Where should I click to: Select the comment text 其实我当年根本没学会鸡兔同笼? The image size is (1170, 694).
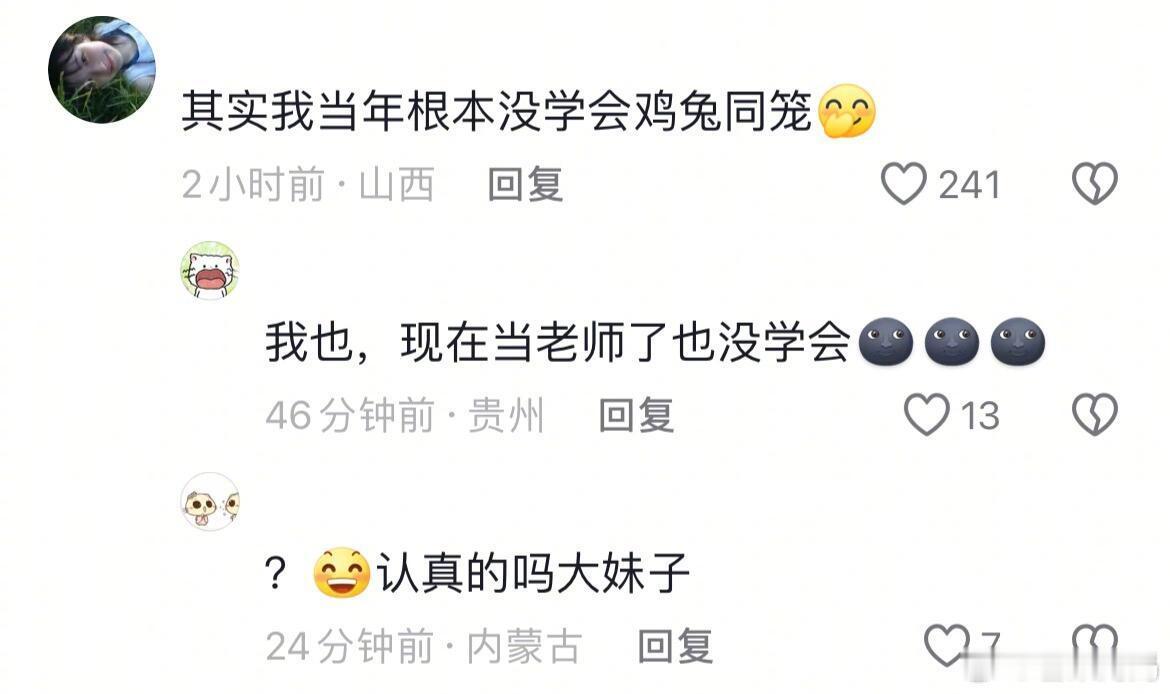pos(497,112)
